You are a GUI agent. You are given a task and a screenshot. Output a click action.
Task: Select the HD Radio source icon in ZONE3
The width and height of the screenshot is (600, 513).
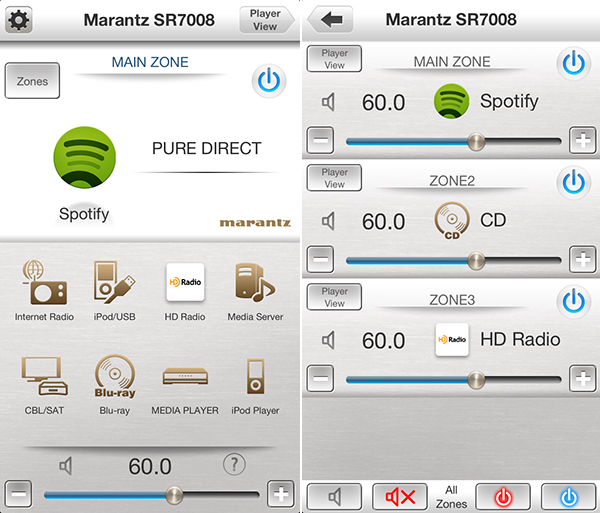point(452,339)
